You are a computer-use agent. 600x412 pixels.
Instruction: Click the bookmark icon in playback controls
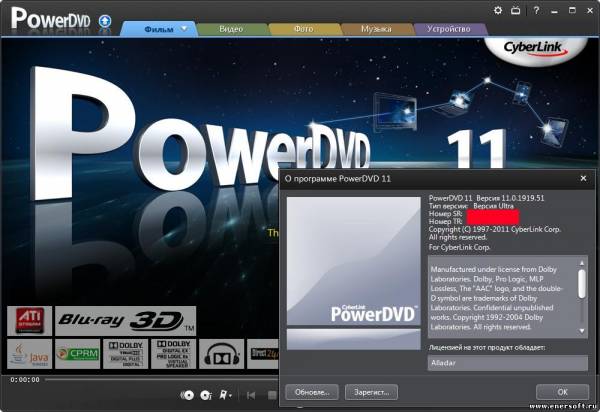tap(223, 394)
